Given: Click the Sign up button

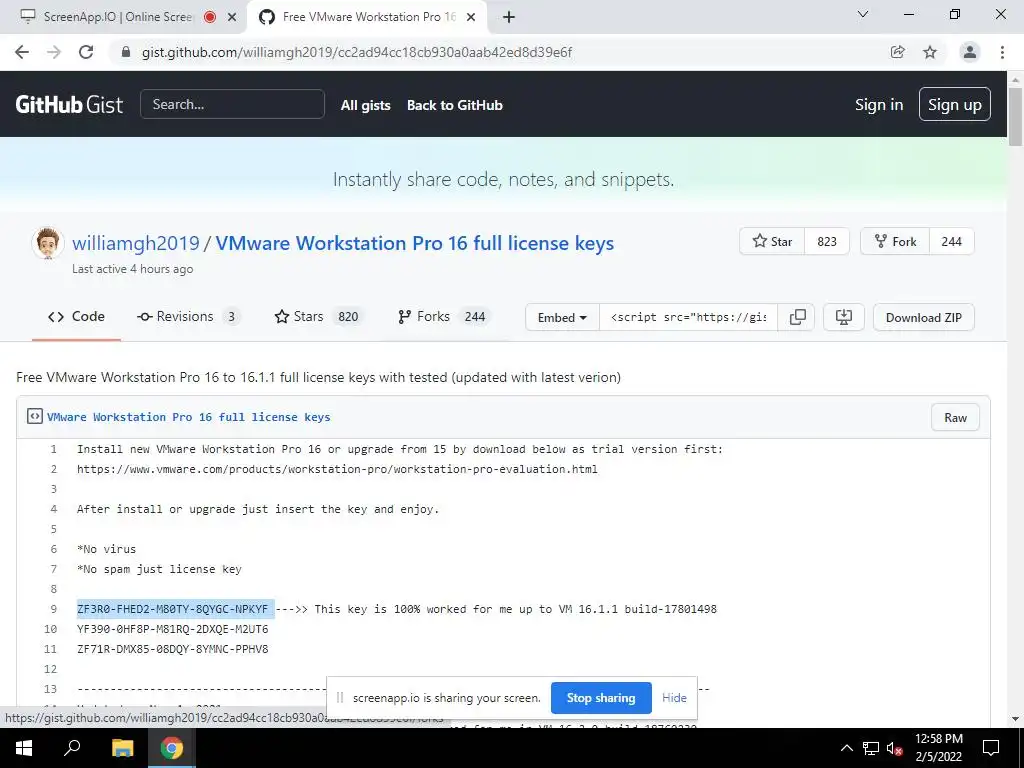Looking at the screenshot, I should pyautogui.click(x=954, y=104).
